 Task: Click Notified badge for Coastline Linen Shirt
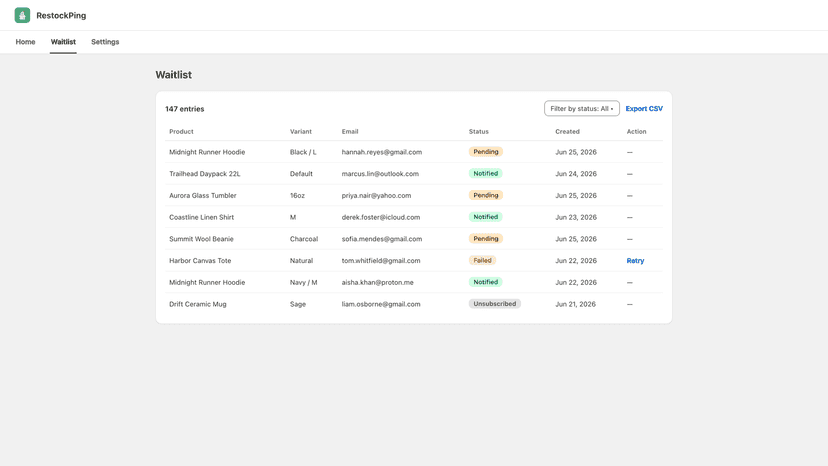485,217
